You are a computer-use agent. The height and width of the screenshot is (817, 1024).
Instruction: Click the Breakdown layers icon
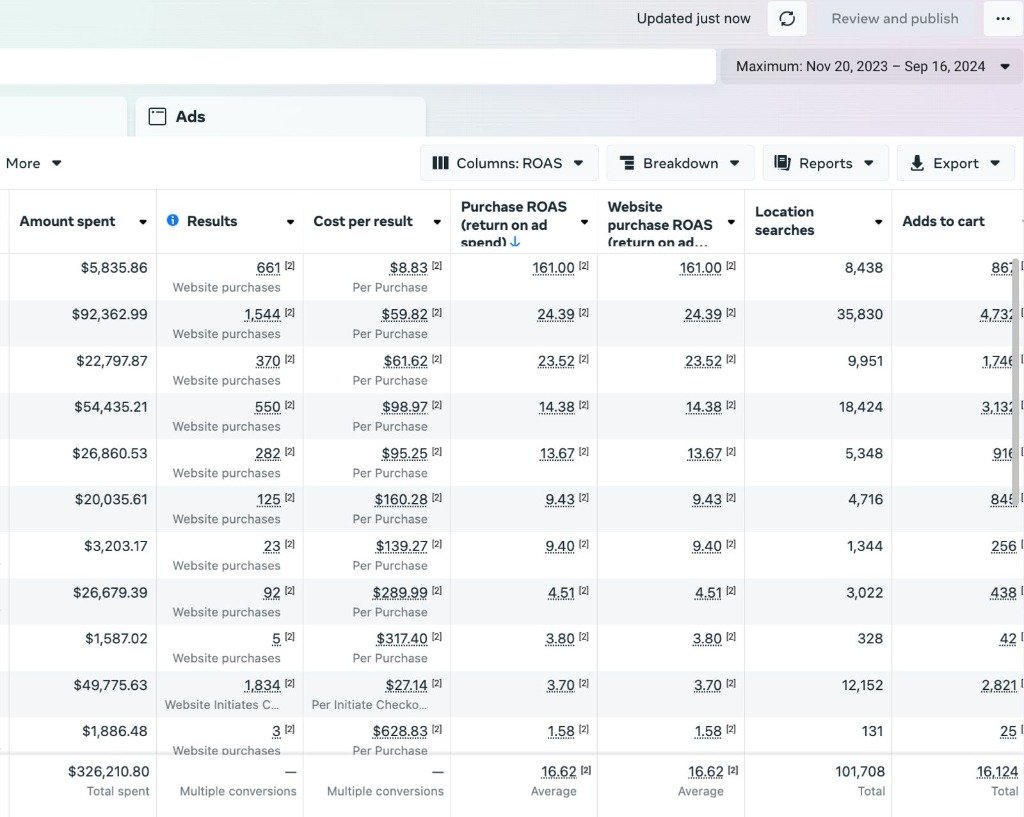pyautogui.click(x=627, y=163)
